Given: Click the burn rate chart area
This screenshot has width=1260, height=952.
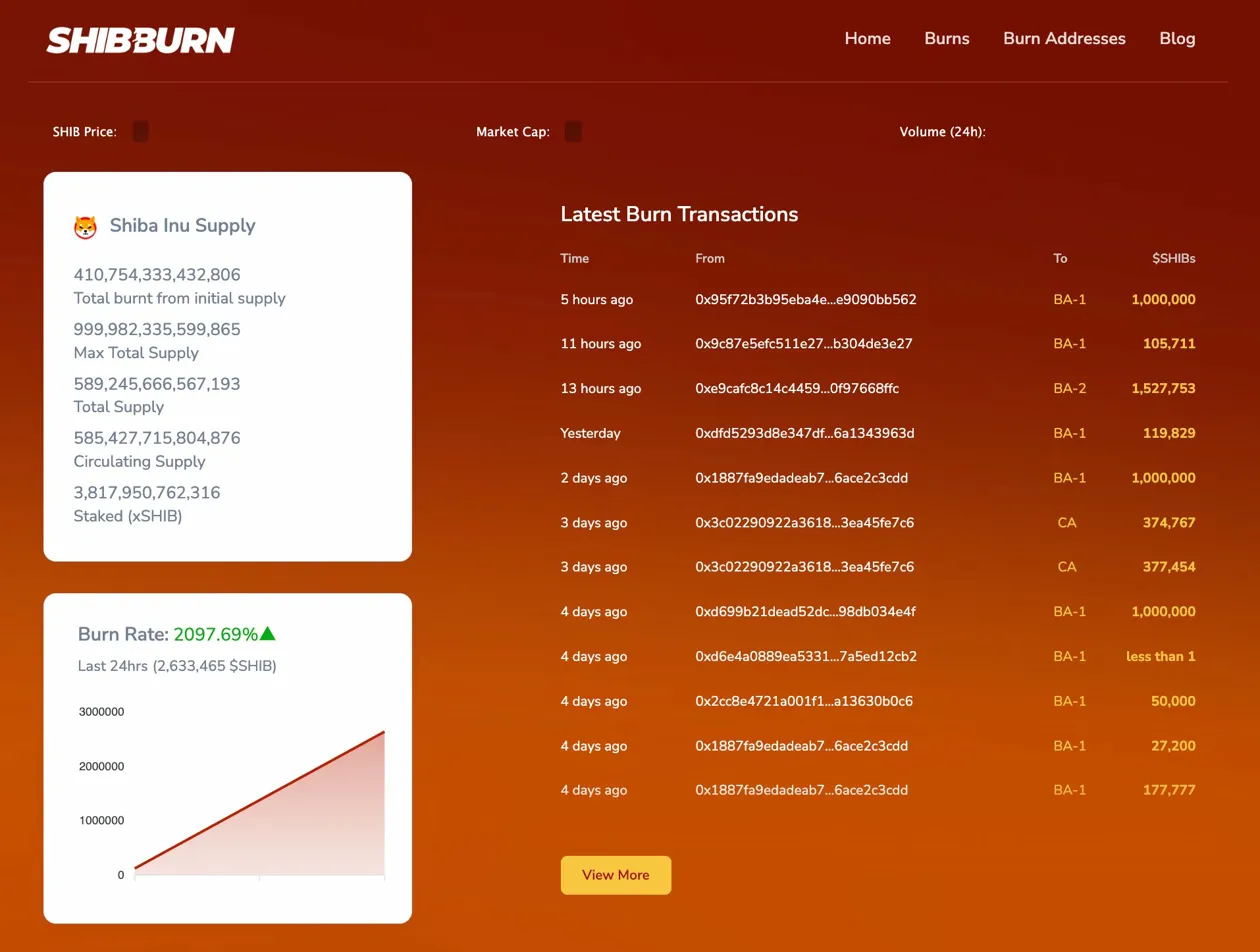Looking at the screenshot, I should [x=258, y=800].
